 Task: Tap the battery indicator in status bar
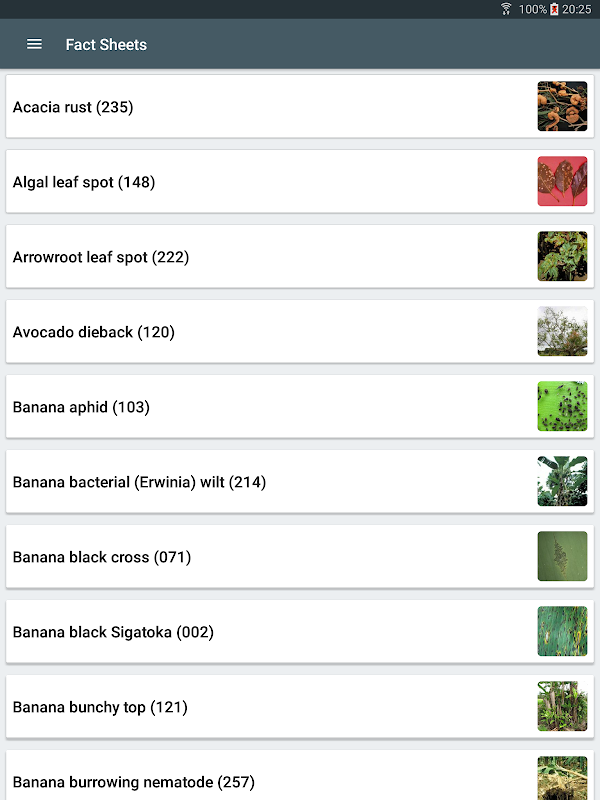coord(554,9)
